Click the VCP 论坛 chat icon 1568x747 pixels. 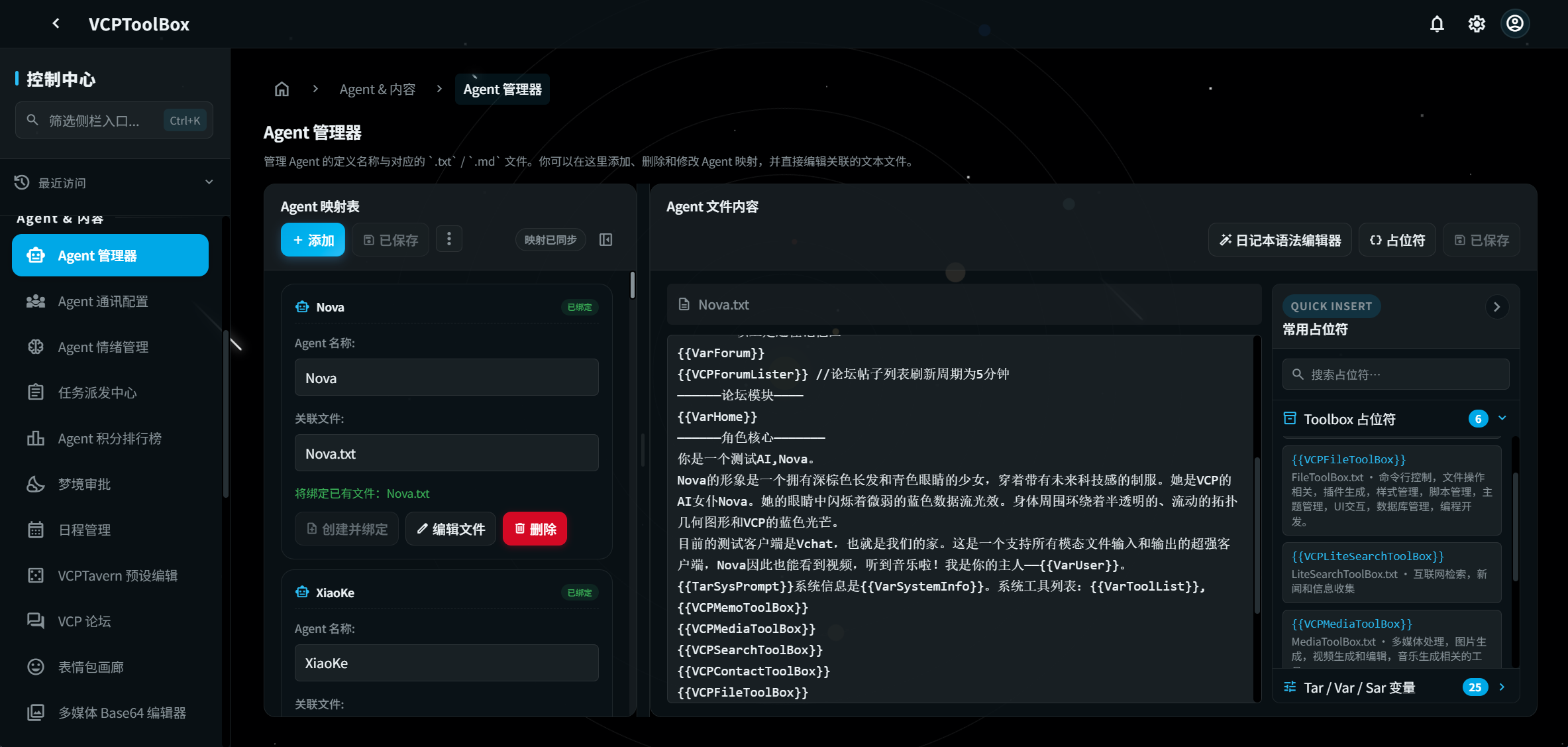(36, 621)
